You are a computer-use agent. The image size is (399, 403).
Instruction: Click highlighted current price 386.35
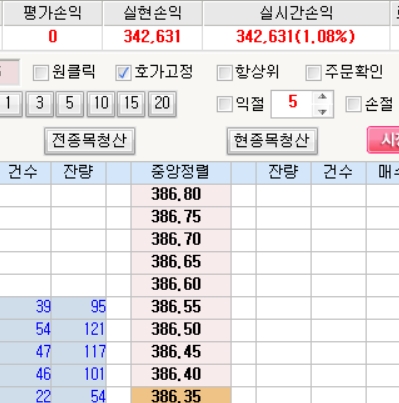pyautogui.click(x=181, y=395)
